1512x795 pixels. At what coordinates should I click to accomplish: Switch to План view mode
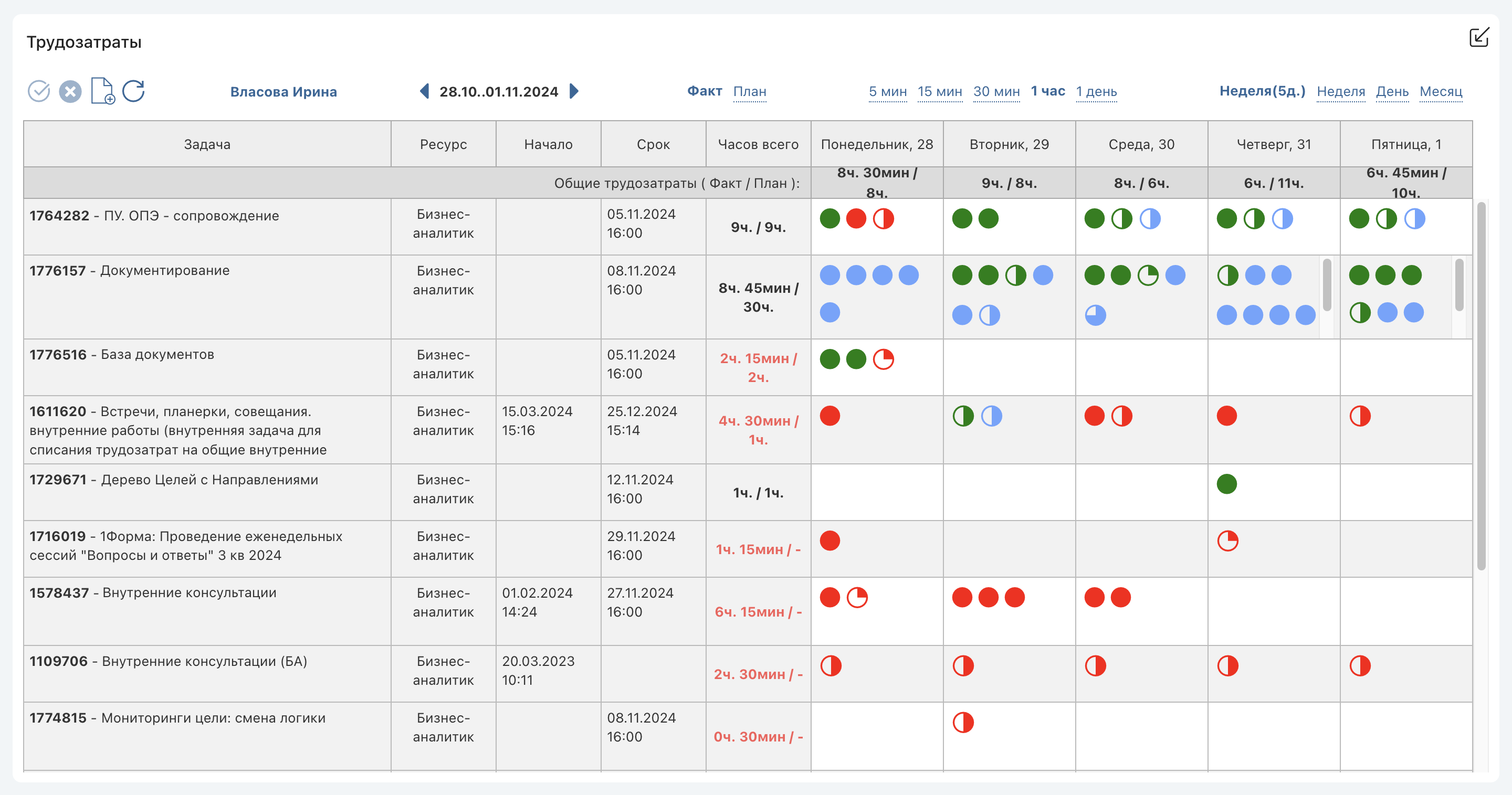tap(750, 91)
